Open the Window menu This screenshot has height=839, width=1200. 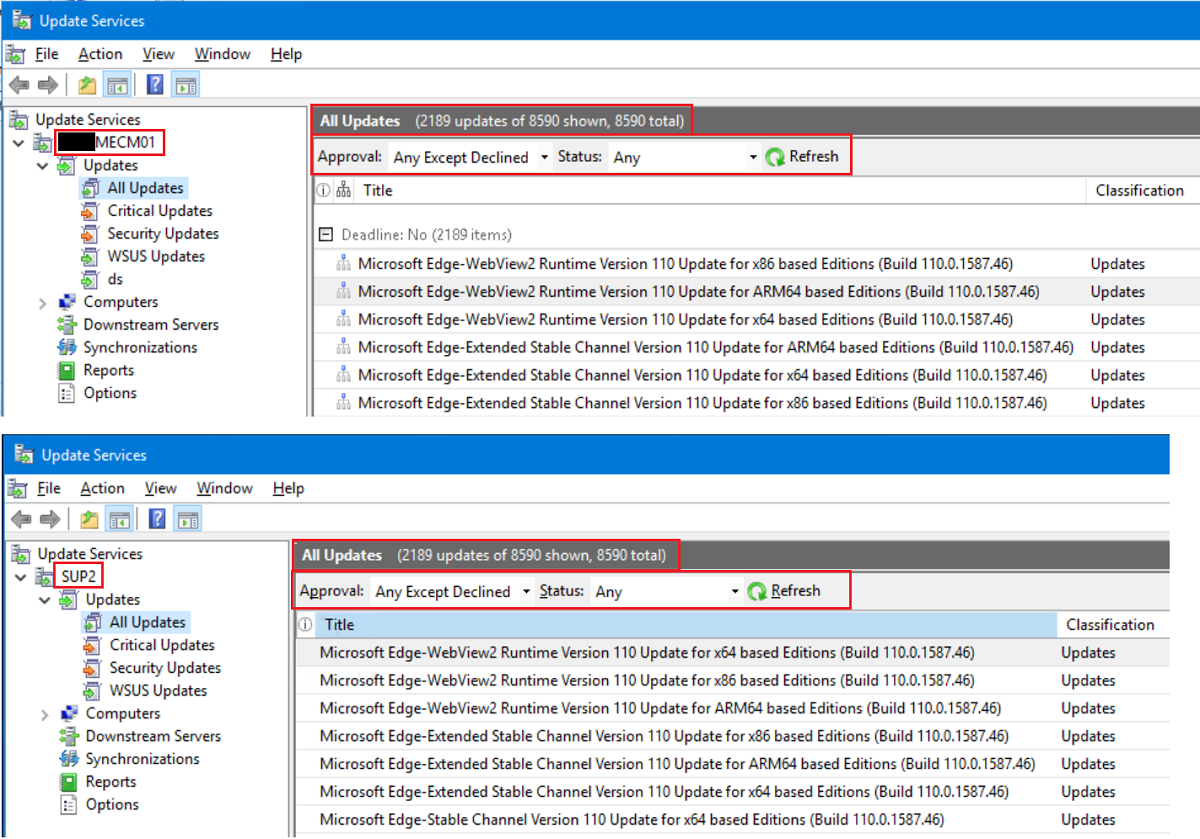click(222, 53)
